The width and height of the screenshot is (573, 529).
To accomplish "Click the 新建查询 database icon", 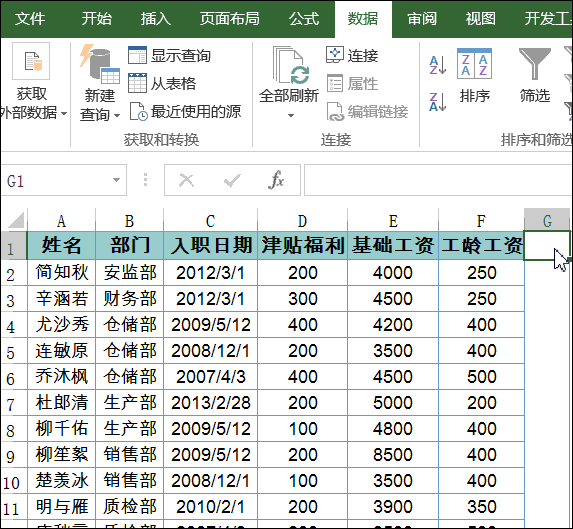I will [100, 64].
